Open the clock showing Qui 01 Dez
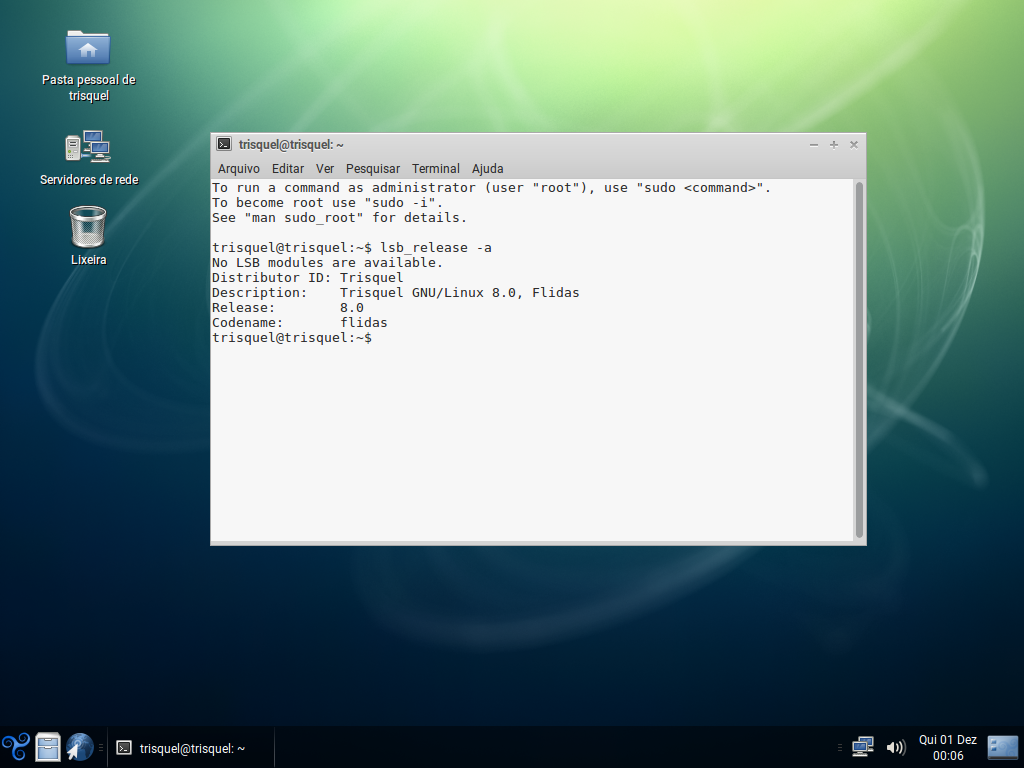 point(948,748)
